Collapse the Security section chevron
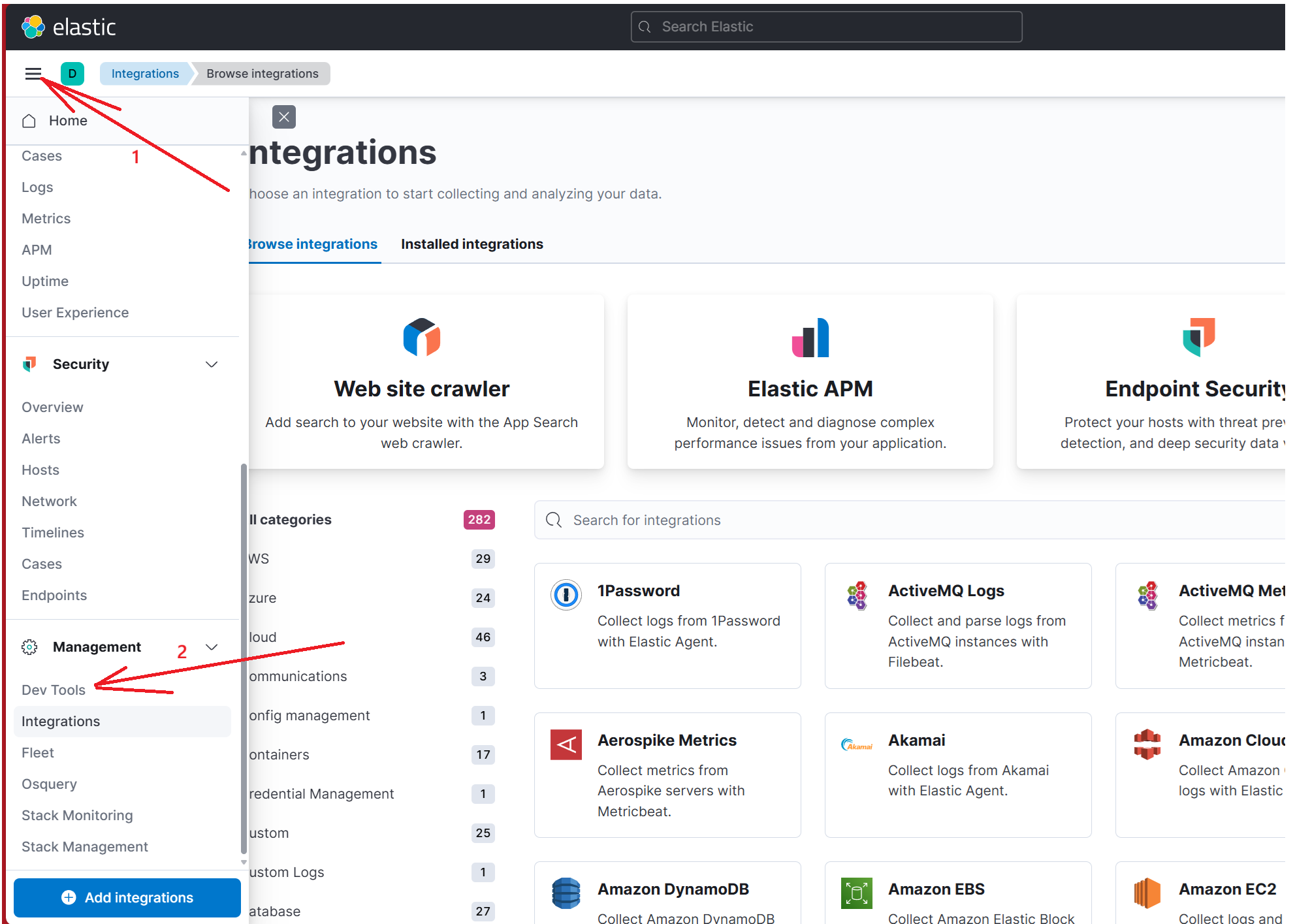This screenshot has width=1293, height=924. point(212,364)
